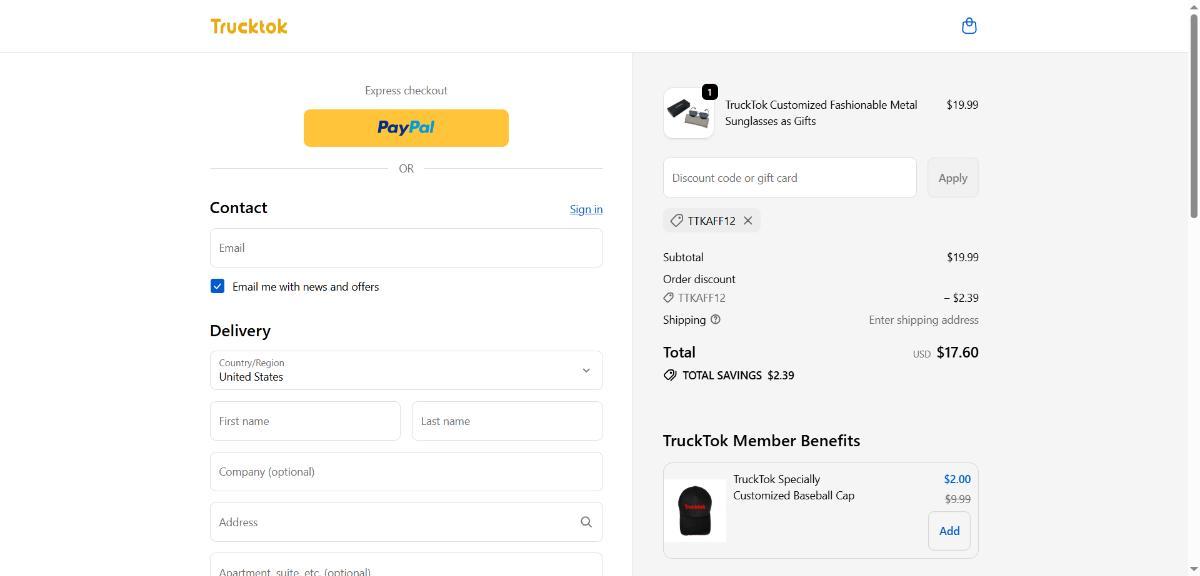Click the Discount code or gift card field

click(789, 178)
